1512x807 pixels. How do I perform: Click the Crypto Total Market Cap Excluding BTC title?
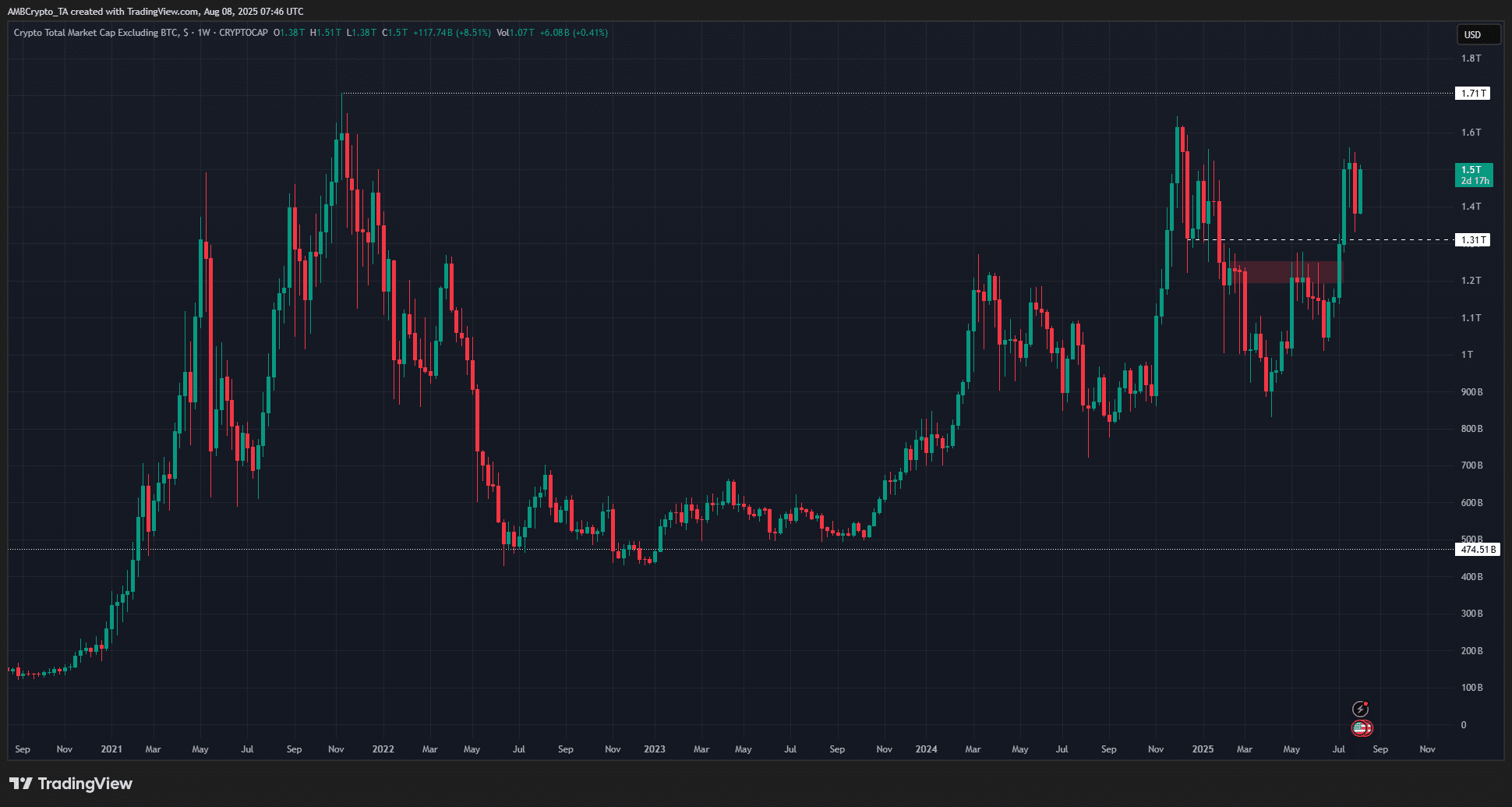coord(96,33)
